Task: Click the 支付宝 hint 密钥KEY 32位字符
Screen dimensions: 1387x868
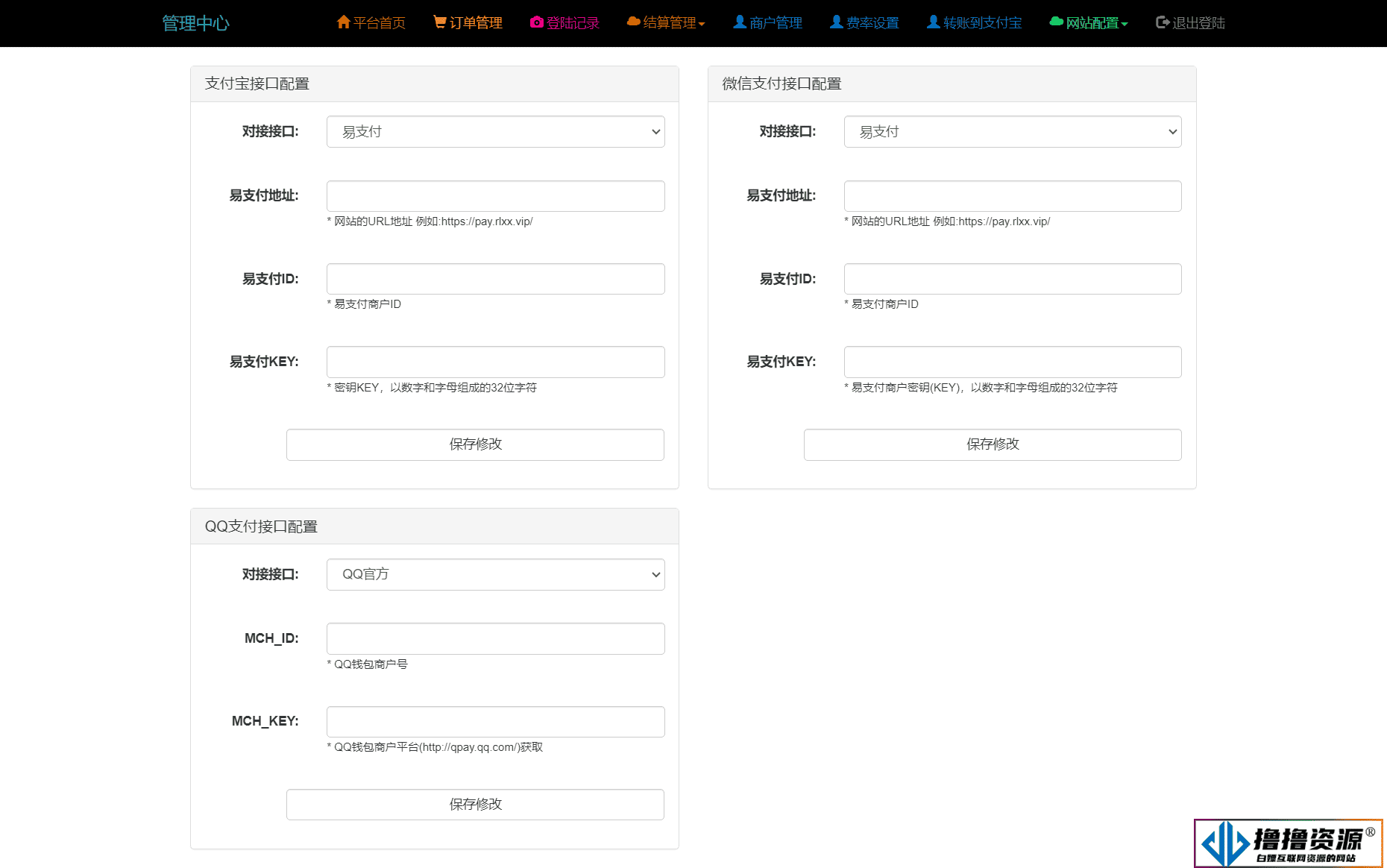Action: 432,388
